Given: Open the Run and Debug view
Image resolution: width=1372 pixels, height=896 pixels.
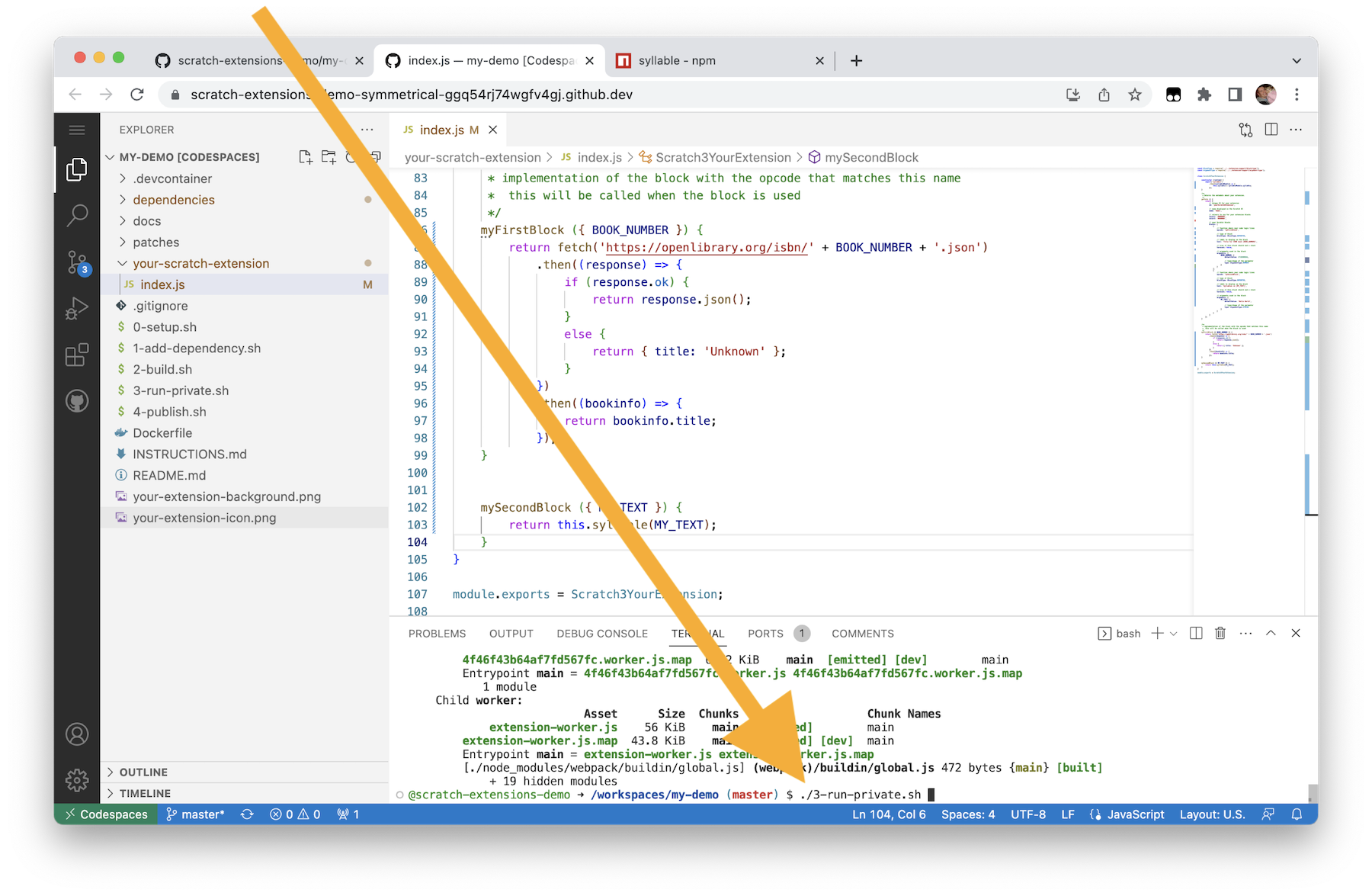Looking at the screenshot, I should pos(77,308).
